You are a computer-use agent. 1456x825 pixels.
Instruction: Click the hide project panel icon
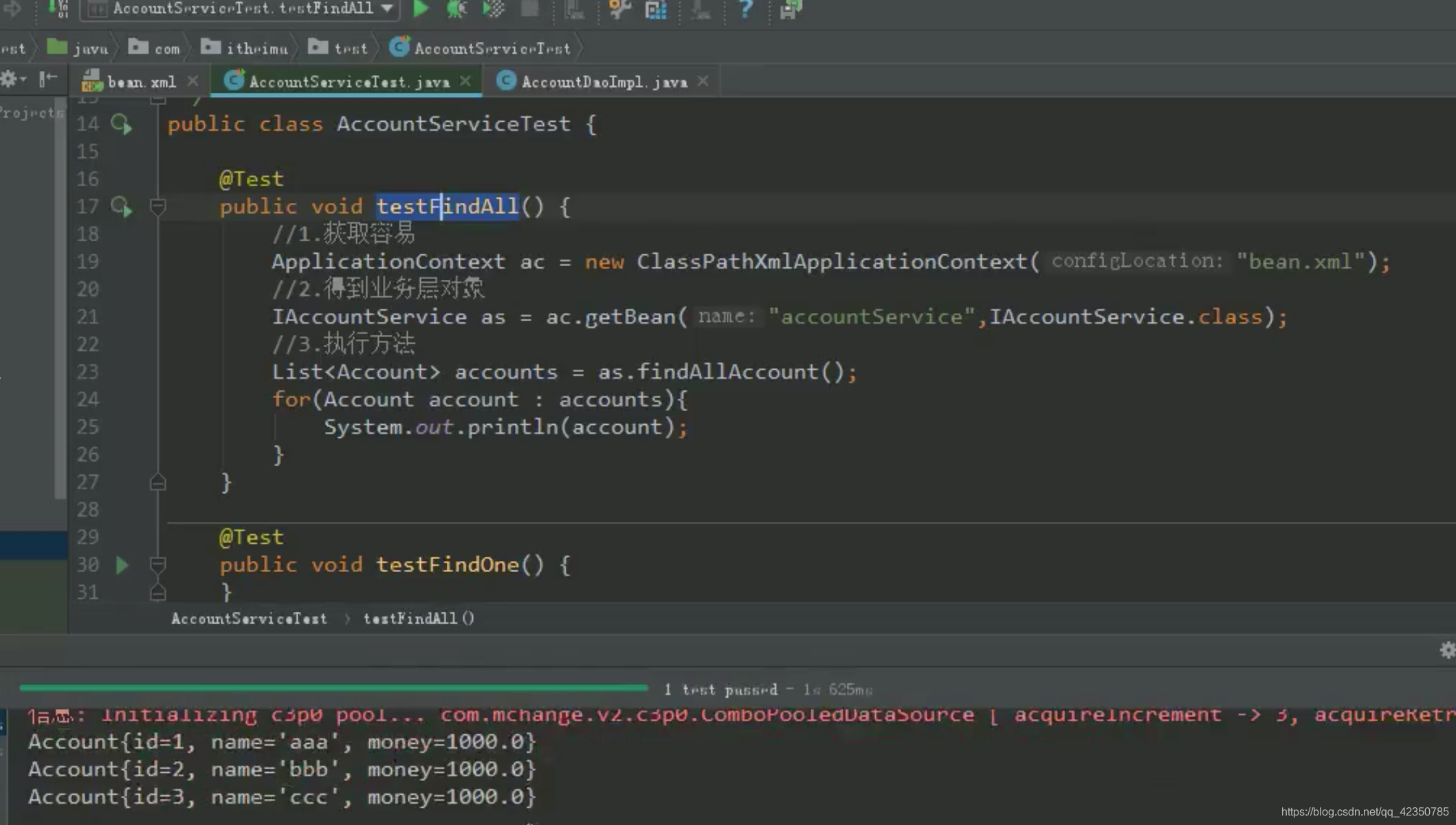click(47, 79)
